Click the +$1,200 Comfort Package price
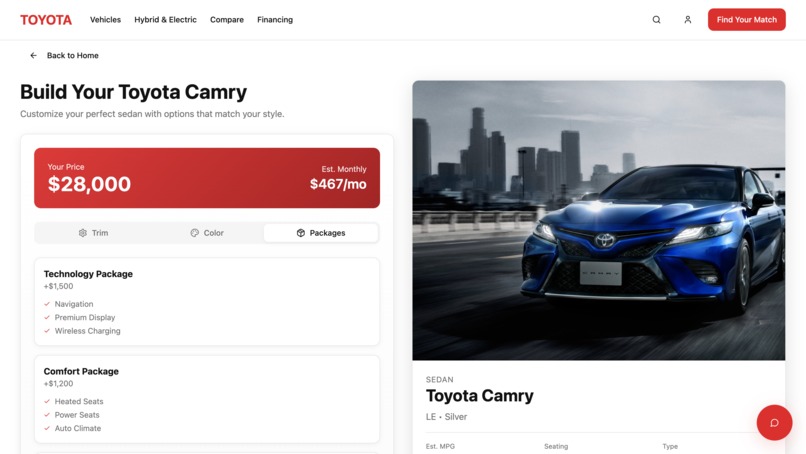Image resolution: width=806 pixels, height=454 pixels. tap(59, 384)
